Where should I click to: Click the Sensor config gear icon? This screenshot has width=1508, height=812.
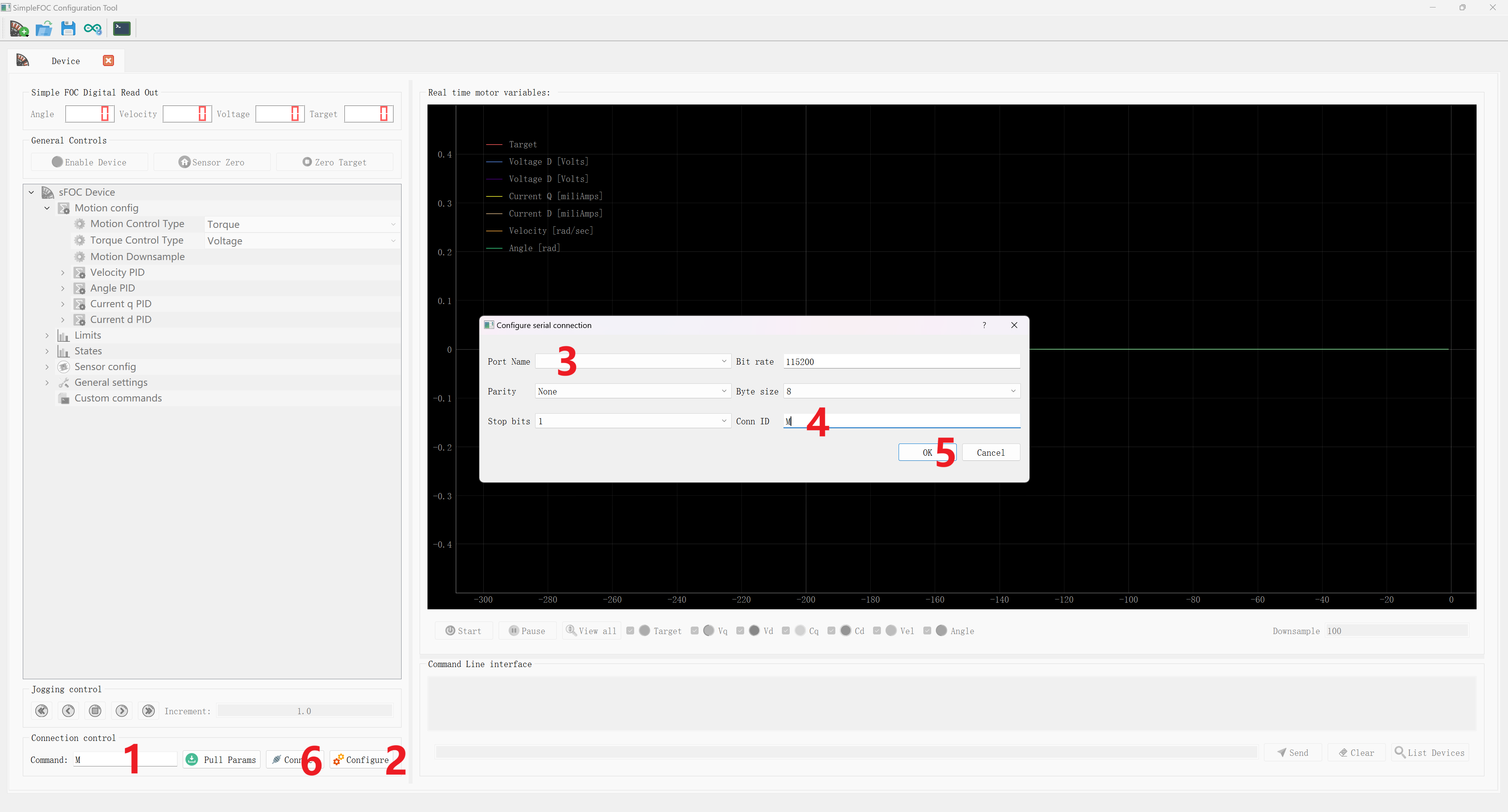pyautogui.click(x=64, y=367)
